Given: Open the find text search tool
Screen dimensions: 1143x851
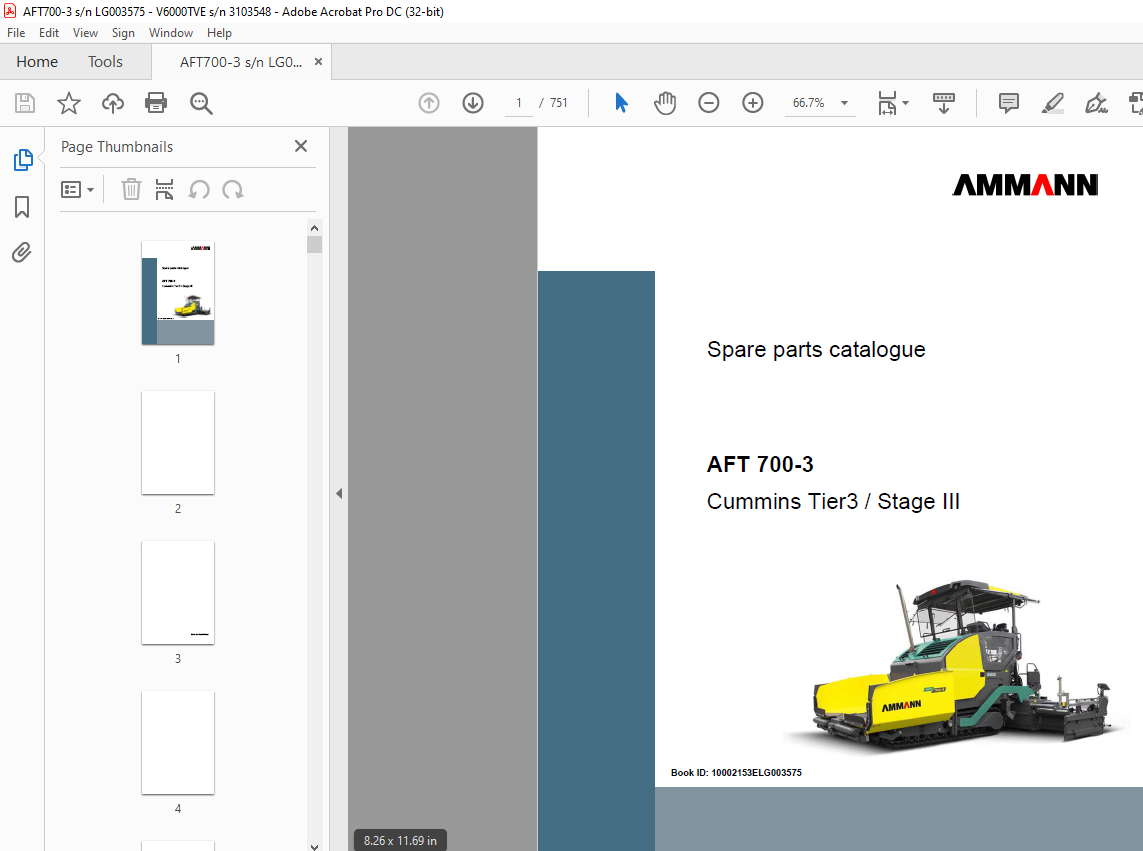Looking at the screenshot, I should click(201, 103).
